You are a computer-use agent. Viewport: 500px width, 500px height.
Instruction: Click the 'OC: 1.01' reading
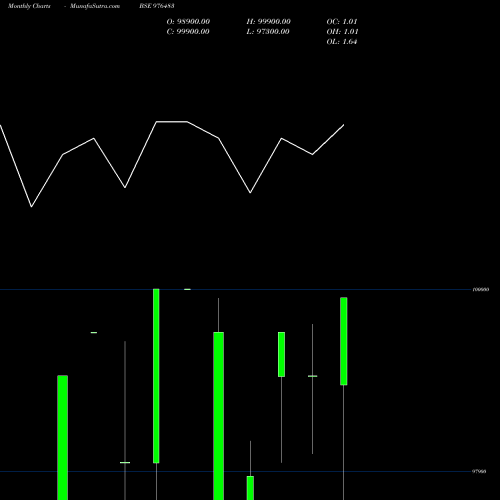click(342, 22)
